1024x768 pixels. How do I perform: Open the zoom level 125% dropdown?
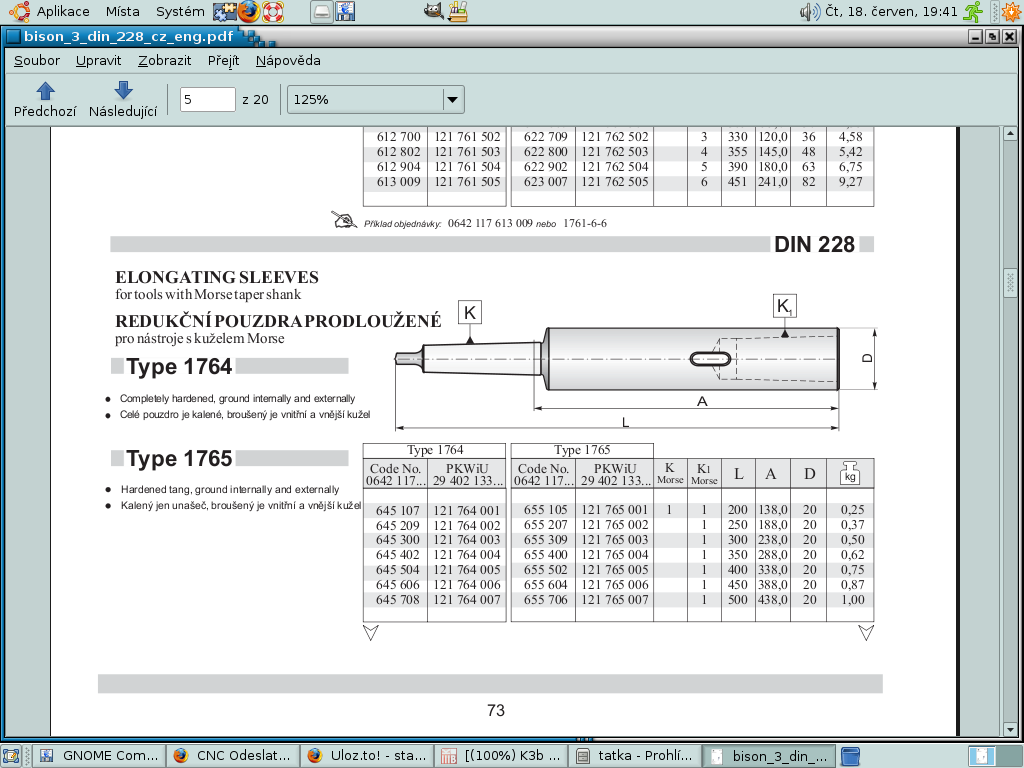click(452, 99)
